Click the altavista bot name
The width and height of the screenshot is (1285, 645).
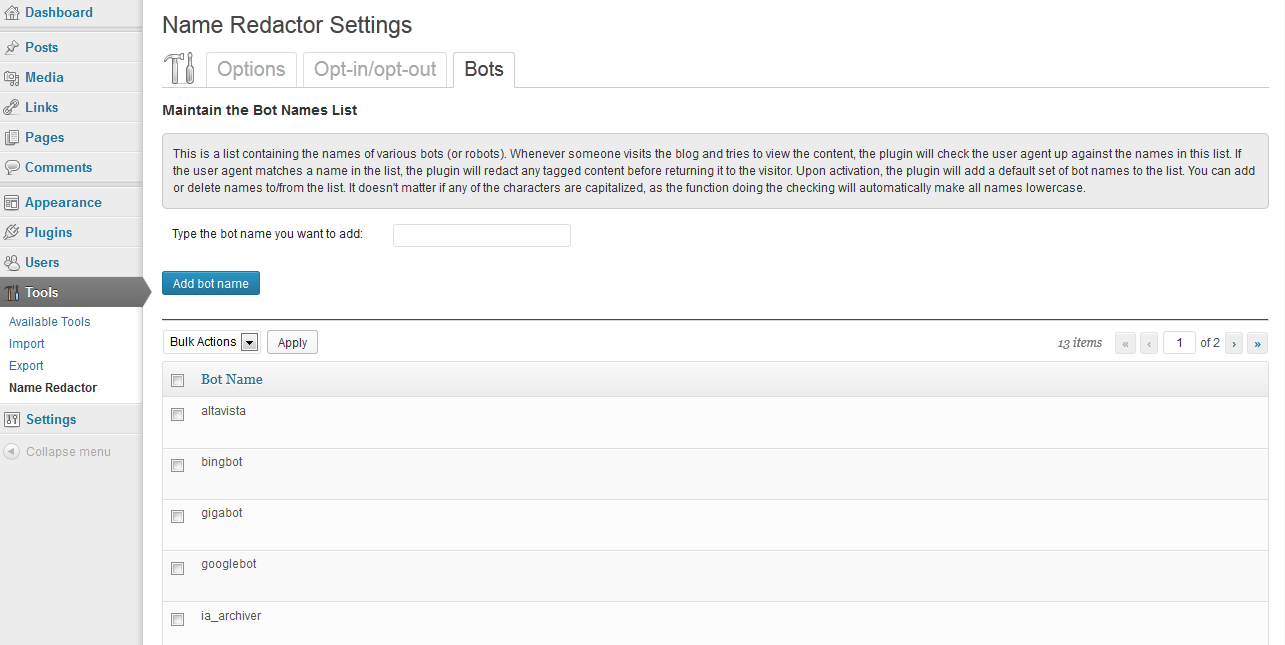coord(223,411)
